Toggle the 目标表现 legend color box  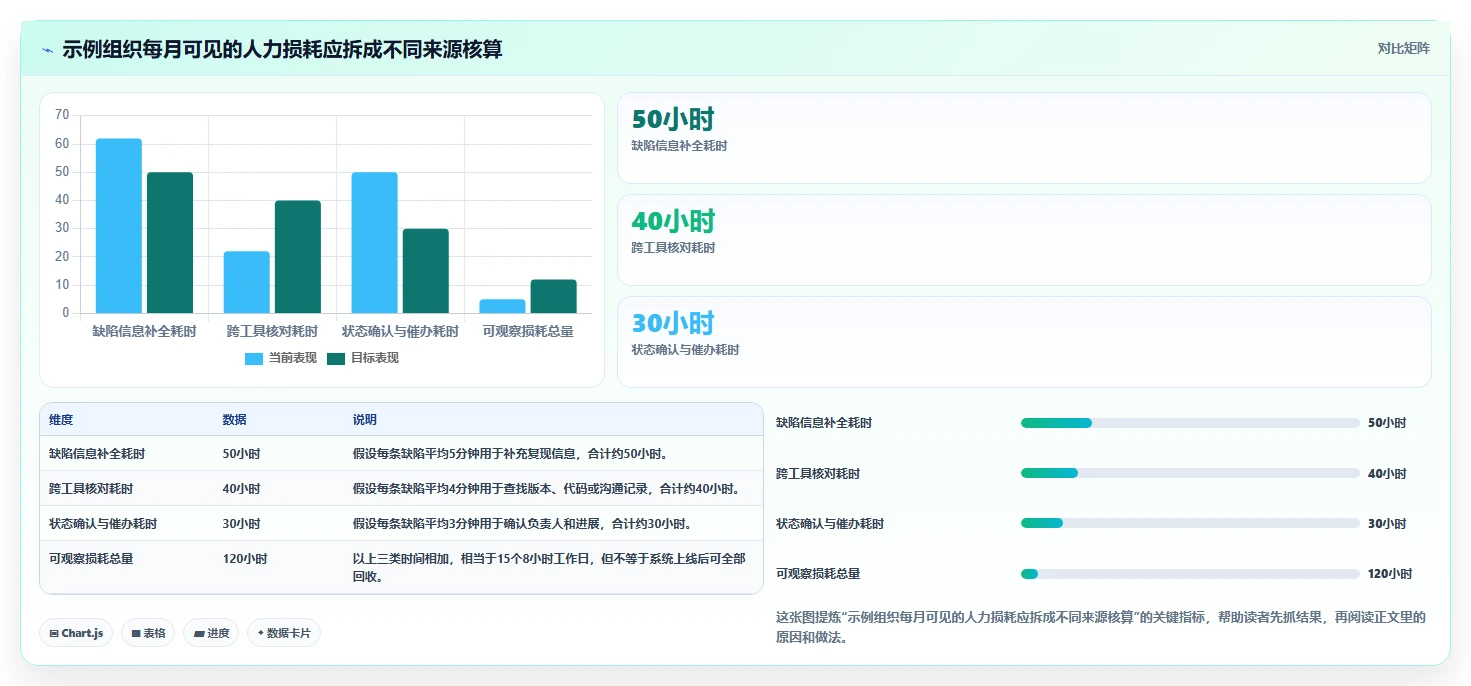pos(336,358)
